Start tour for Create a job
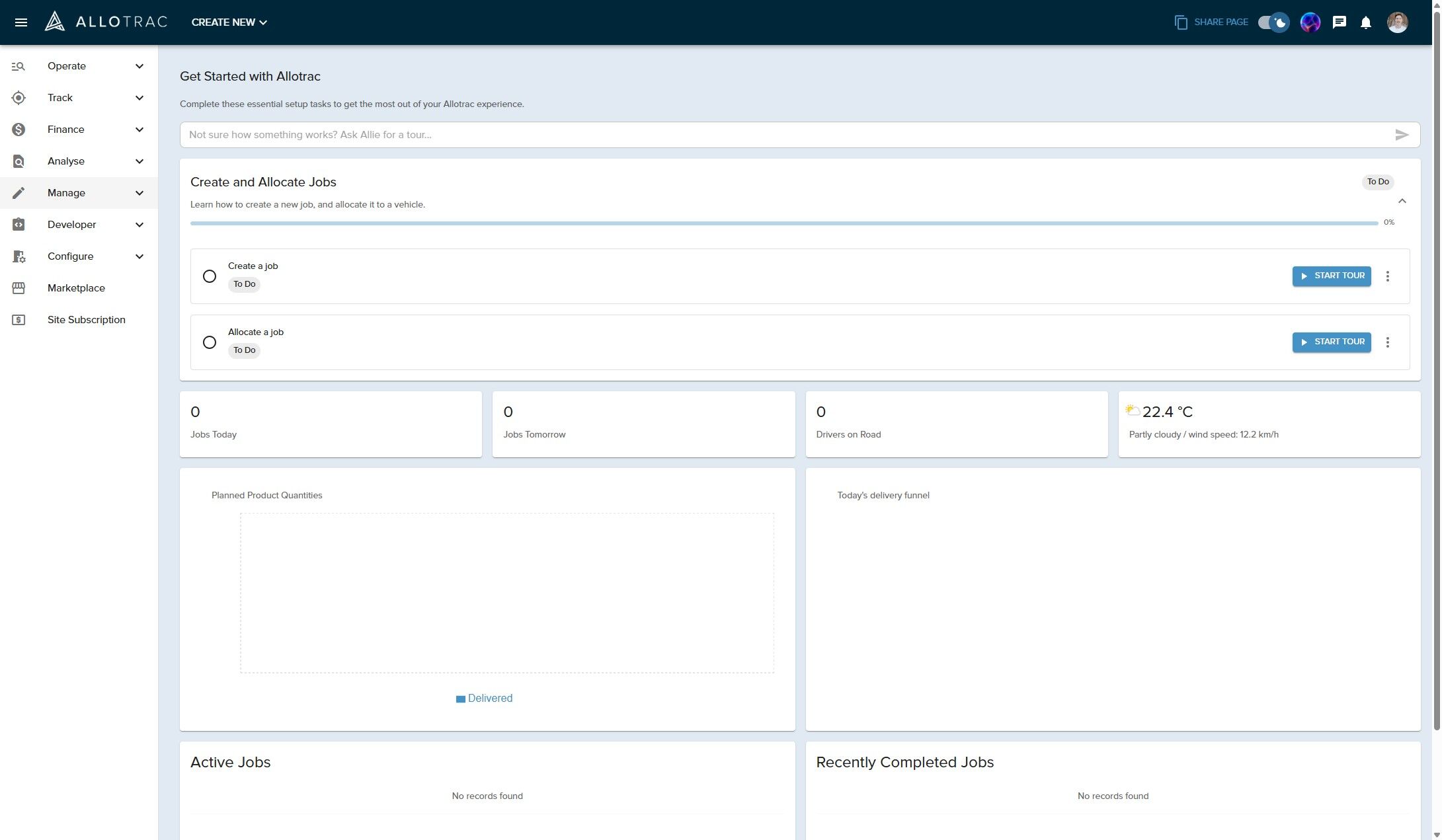The width and height of the screenshot is (1442, 840). pos(1332,276)
